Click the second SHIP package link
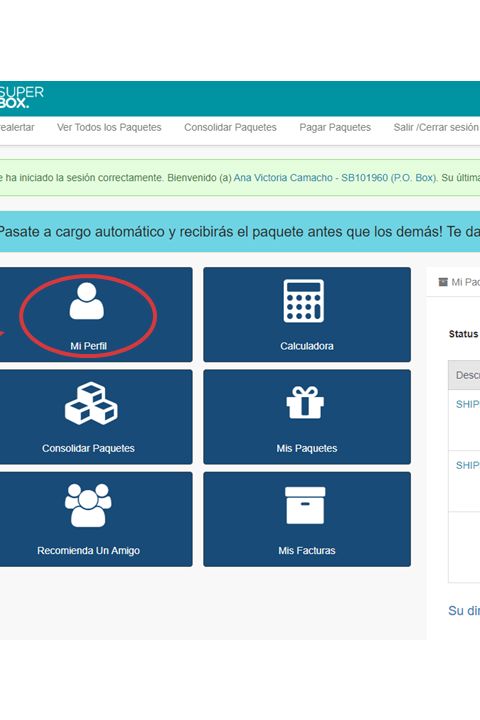Viewport: 480px width, 720px height. click(x=468, y=466)
